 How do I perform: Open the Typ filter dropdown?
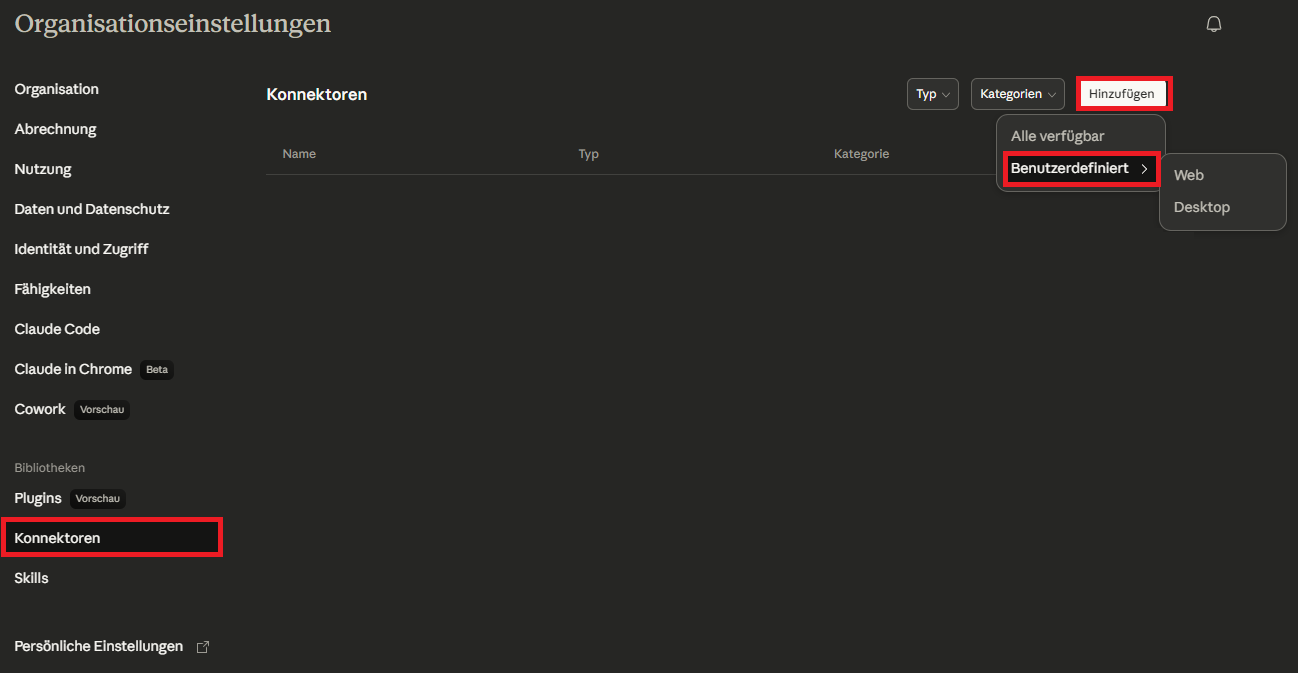click(x=932, y=94)
